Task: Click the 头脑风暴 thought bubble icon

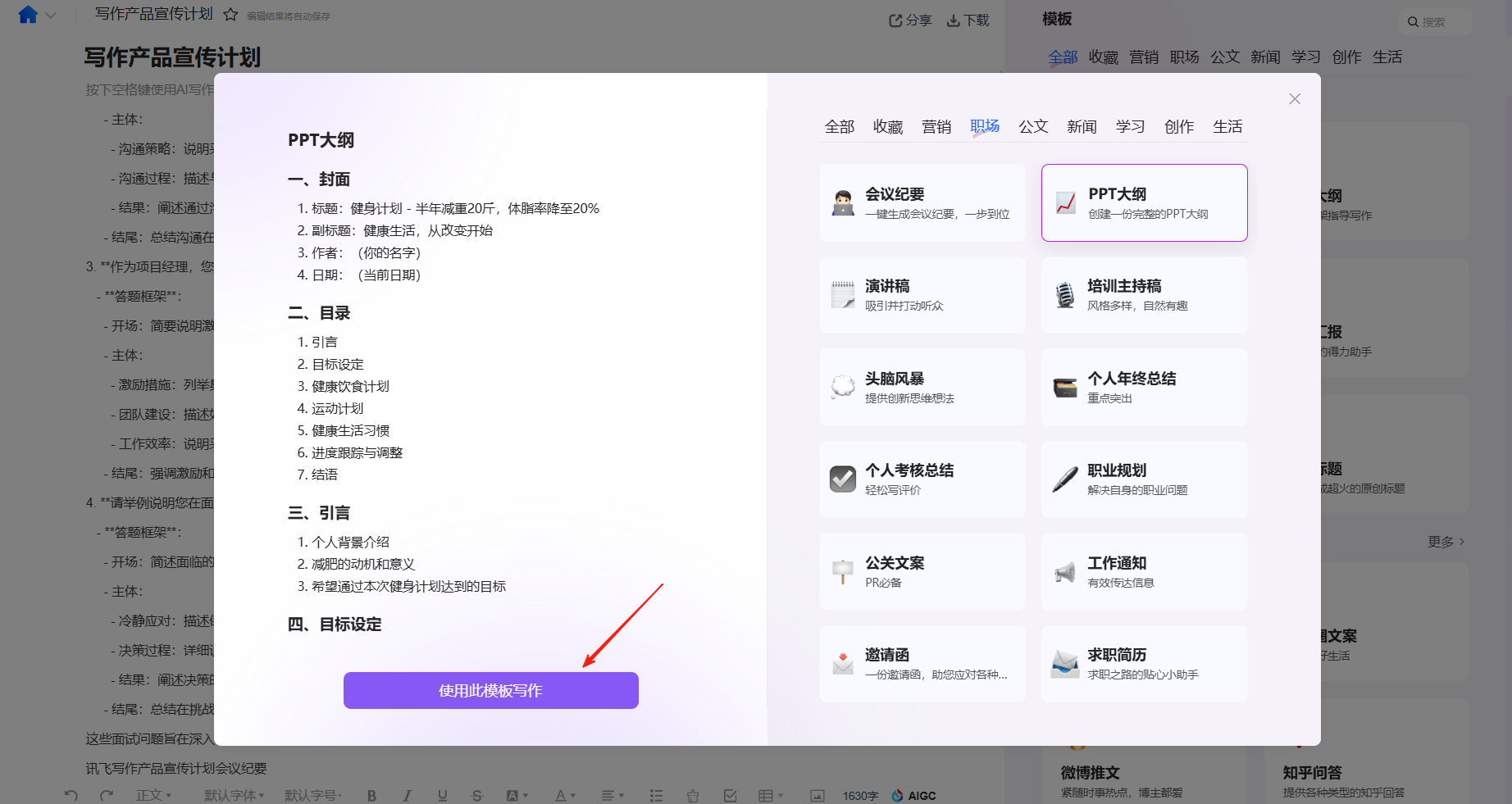Action: click(843, 387)
